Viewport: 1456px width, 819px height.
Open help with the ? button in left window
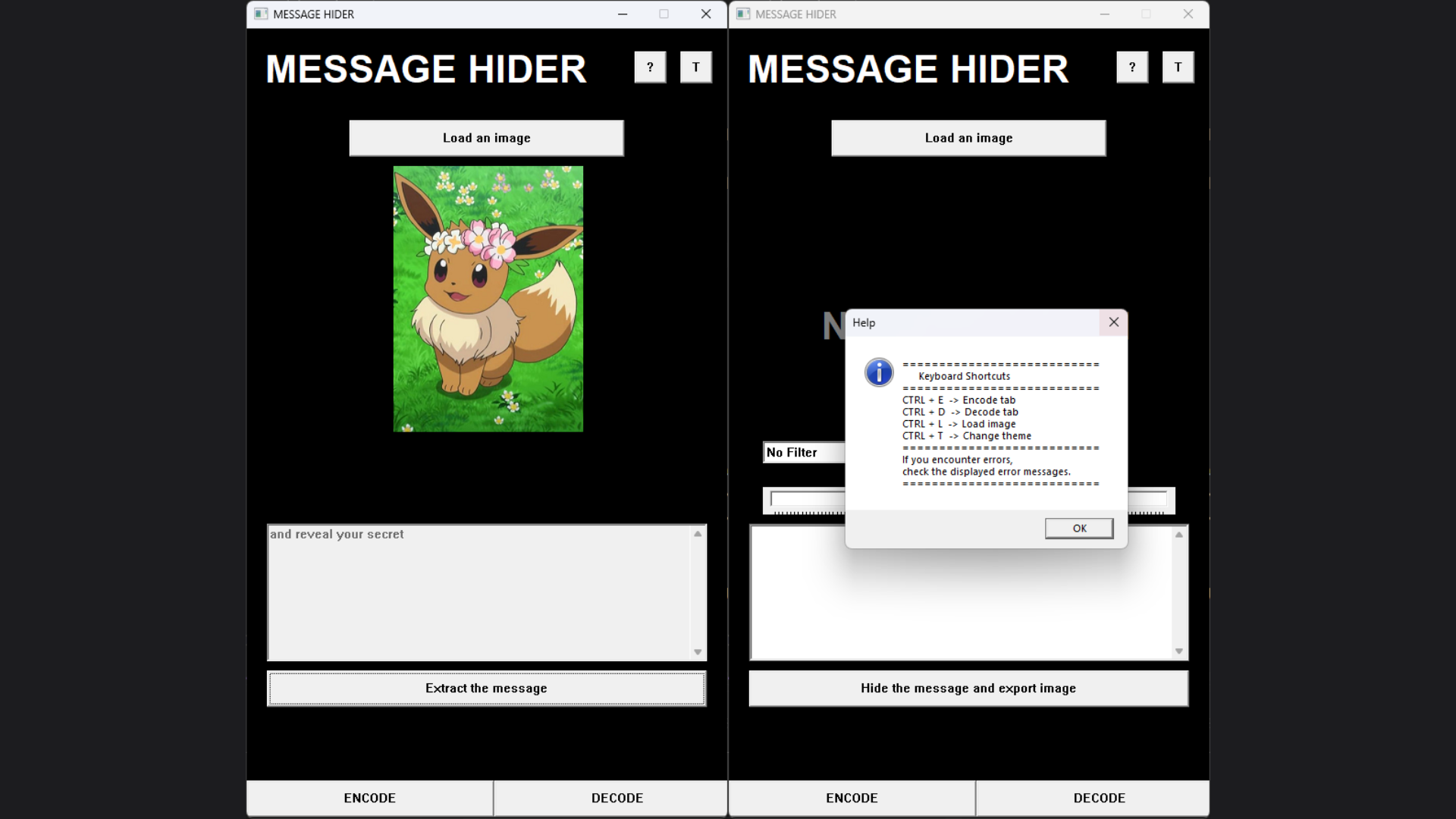(650, 67)
